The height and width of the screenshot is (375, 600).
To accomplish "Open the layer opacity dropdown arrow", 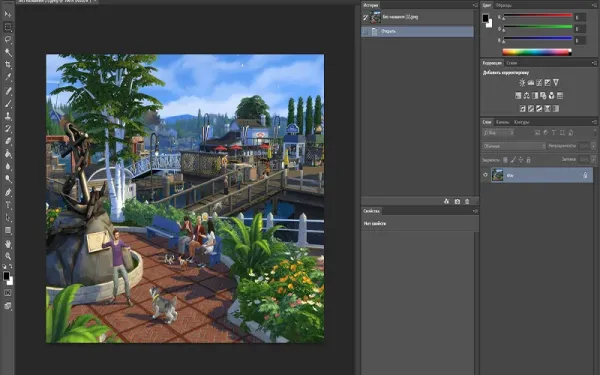I will (593, 146).
